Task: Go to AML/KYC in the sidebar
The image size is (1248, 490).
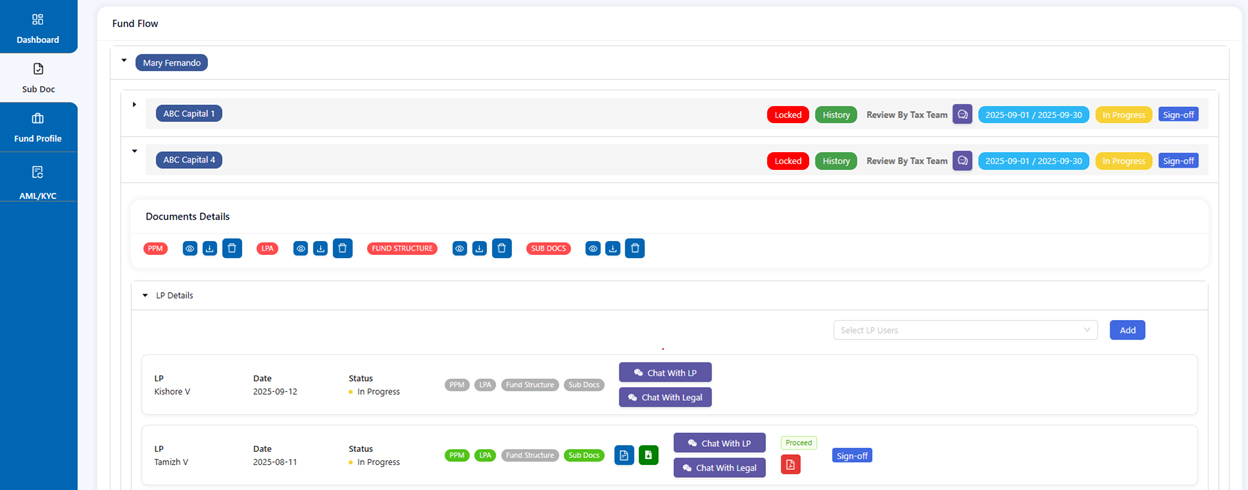Action: 38,182
